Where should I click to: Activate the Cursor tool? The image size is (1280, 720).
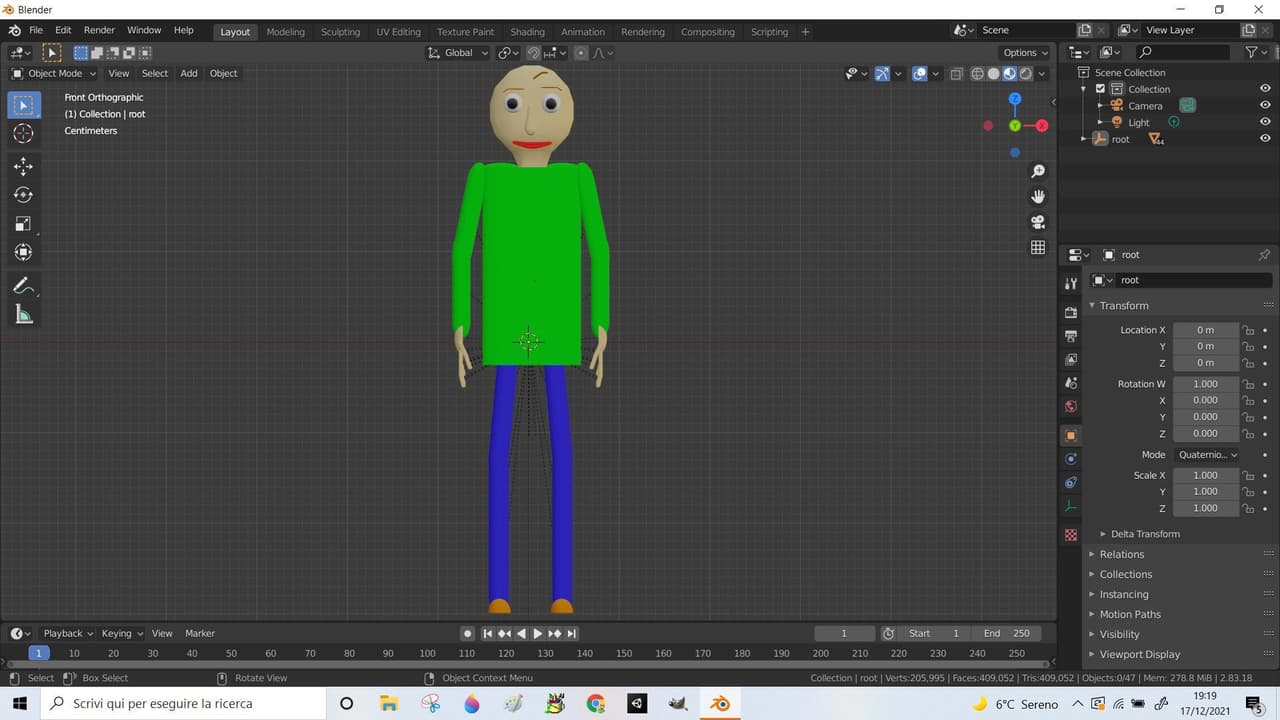click(x=24, y=134)
